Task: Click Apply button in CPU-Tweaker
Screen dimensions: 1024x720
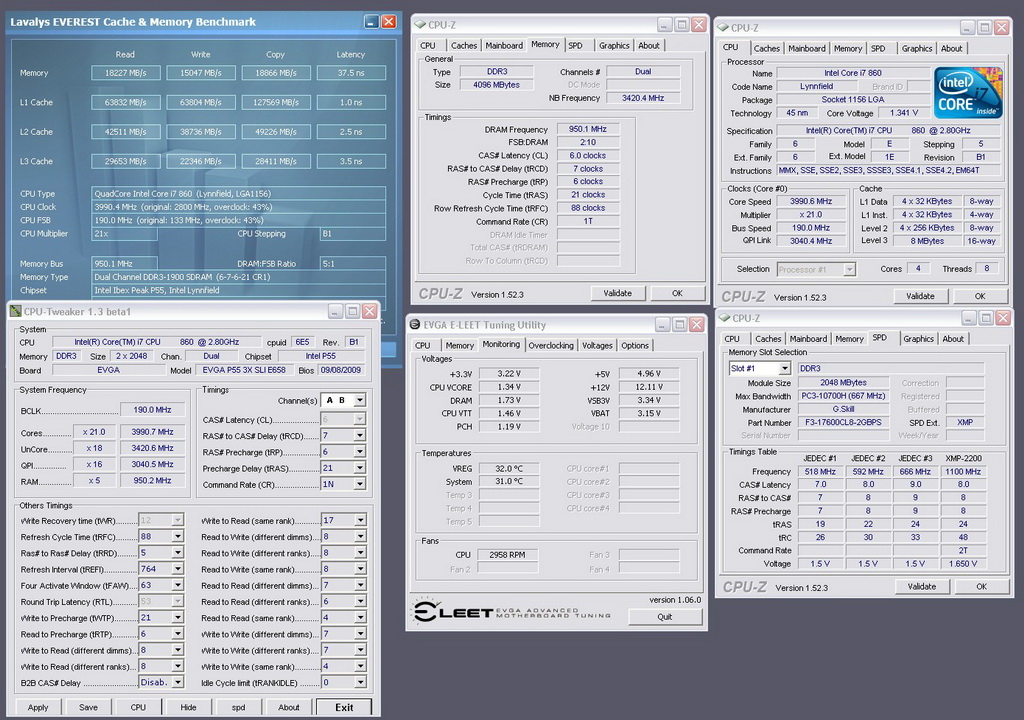Action: 38,707
